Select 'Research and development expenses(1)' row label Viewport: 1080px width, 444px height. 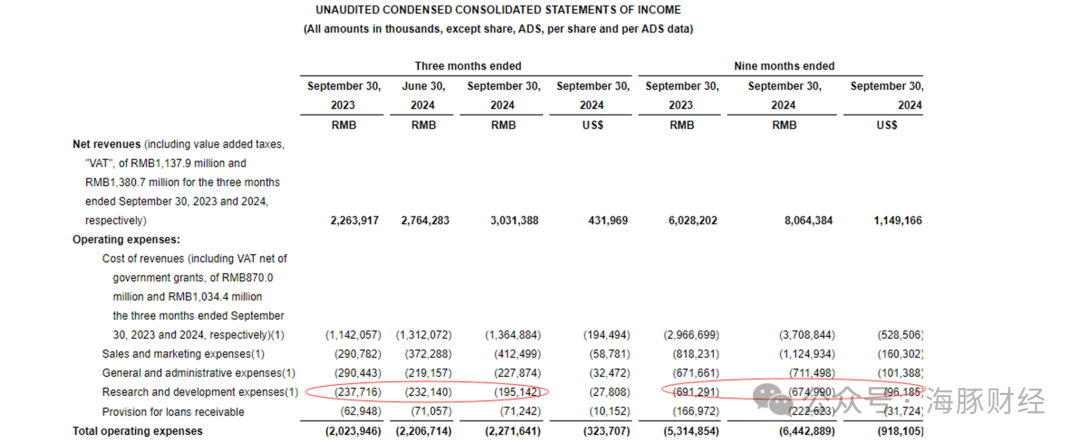tap(200, 392)
